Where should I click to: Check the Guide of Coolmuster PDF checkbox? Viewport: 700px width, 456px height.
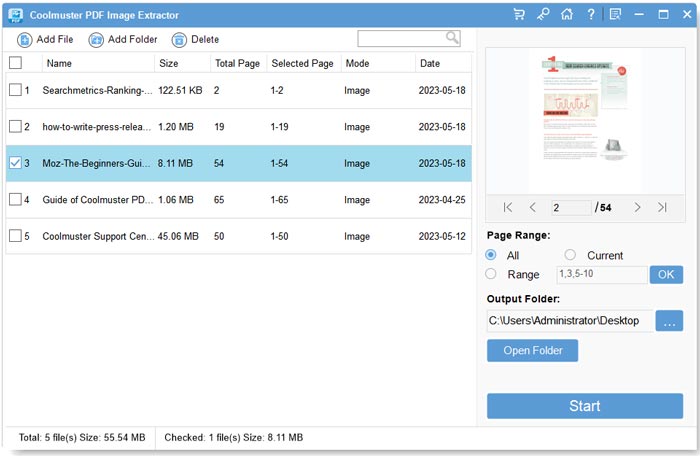15,199
